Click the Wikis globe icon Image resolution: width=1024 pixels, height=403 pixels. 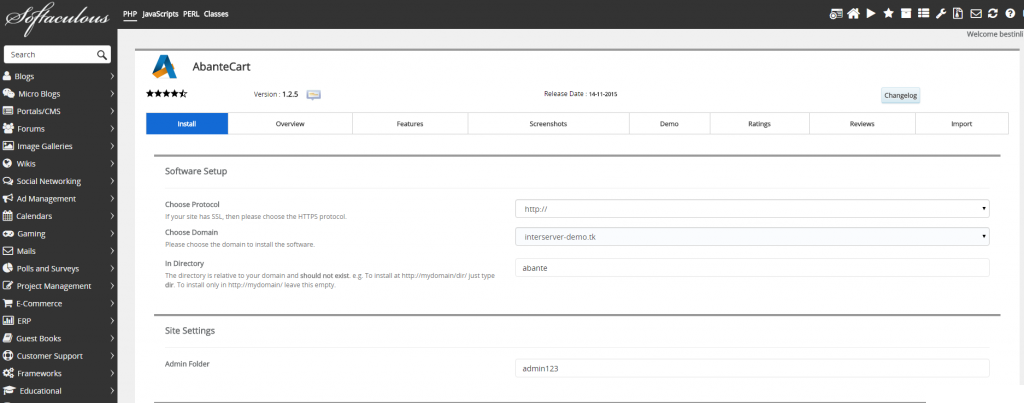click(x=8, y=163)
